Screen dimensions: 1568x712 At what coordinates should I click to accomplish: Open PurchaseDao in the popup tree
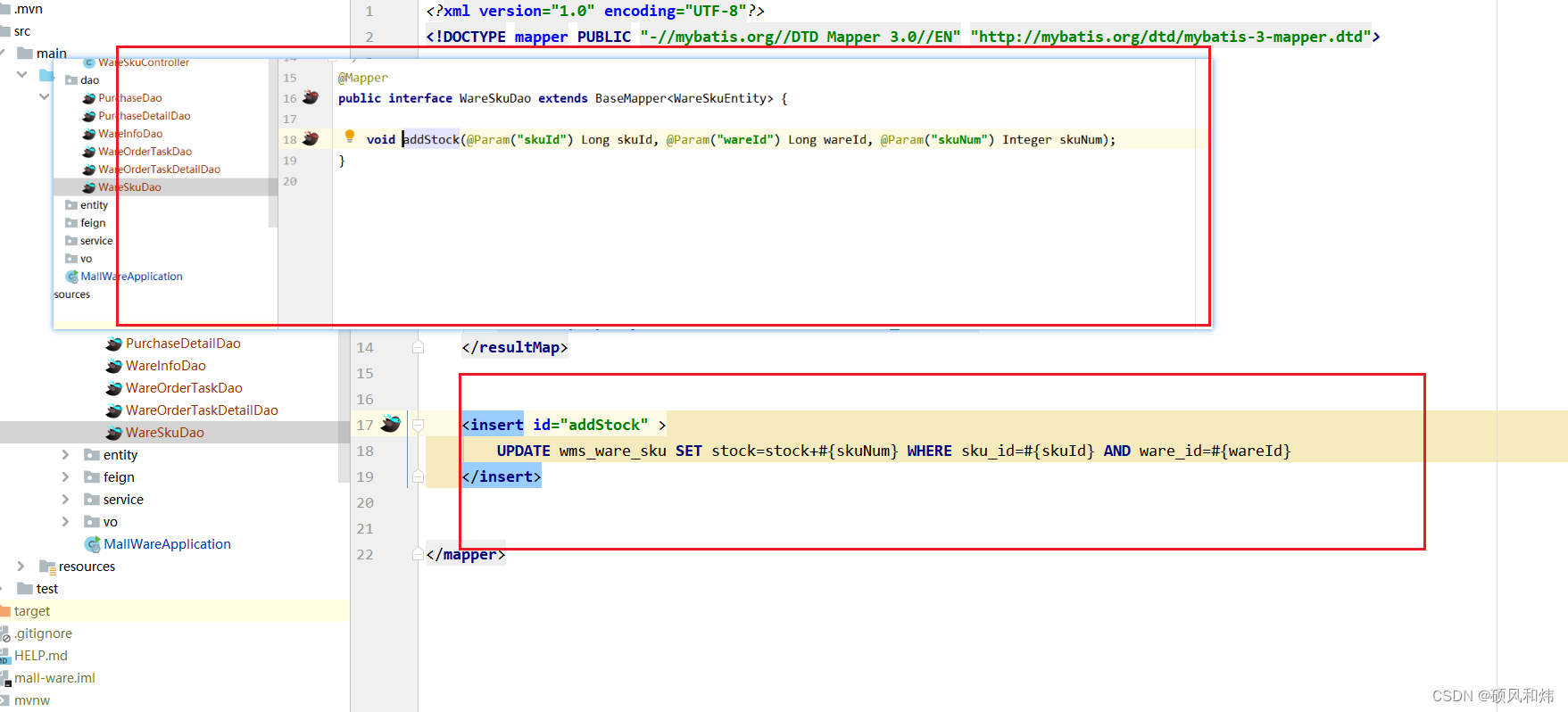[x=130, y=98]
